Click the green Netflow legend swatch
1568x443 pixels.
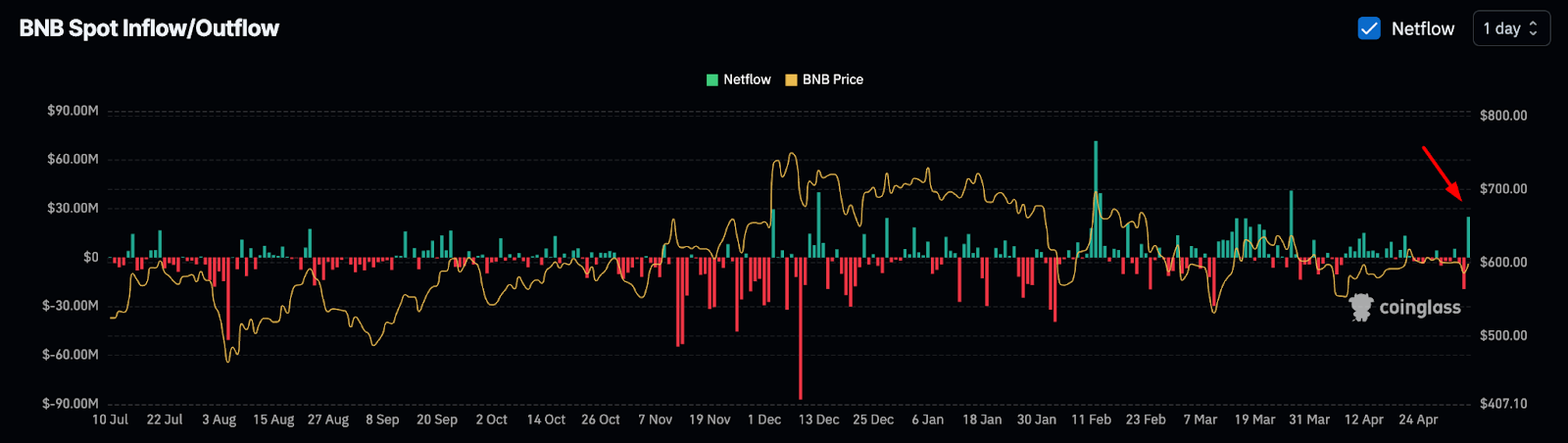tap(712, 79)
